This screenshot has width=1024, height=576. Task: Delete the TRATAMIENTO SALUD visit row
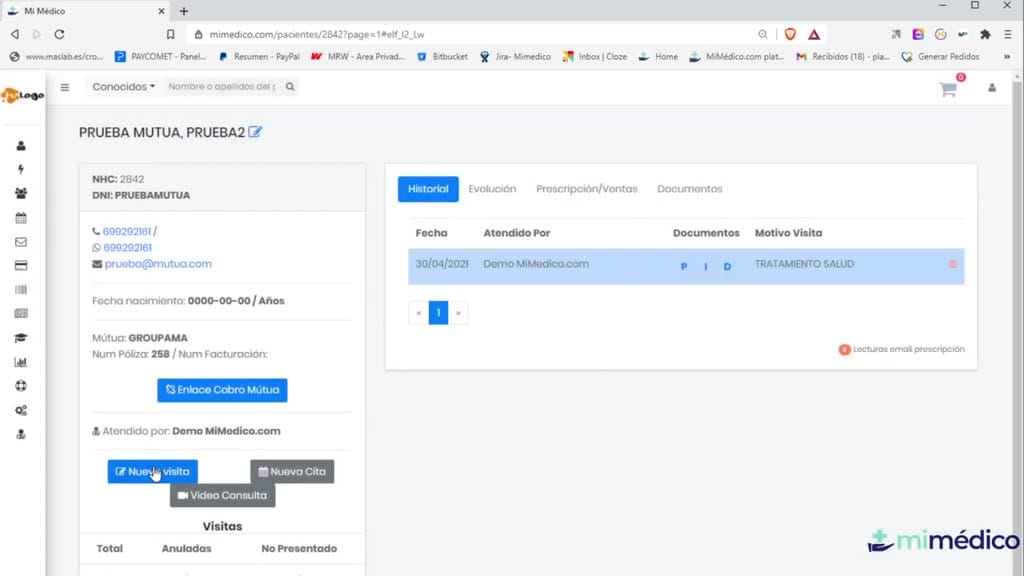coord(952,264)
